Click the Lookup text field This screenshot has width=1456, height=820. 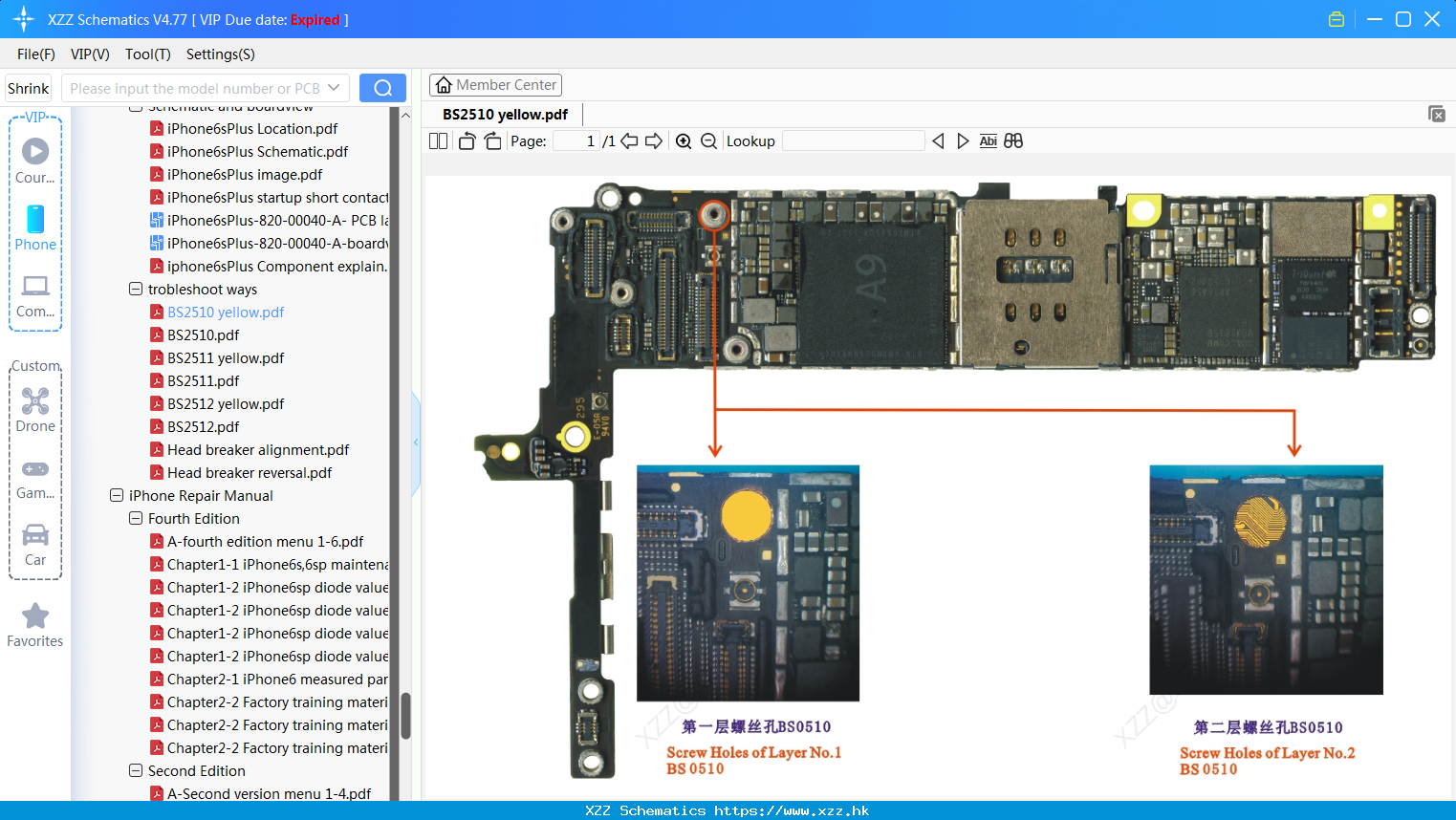tap(854, 140)
